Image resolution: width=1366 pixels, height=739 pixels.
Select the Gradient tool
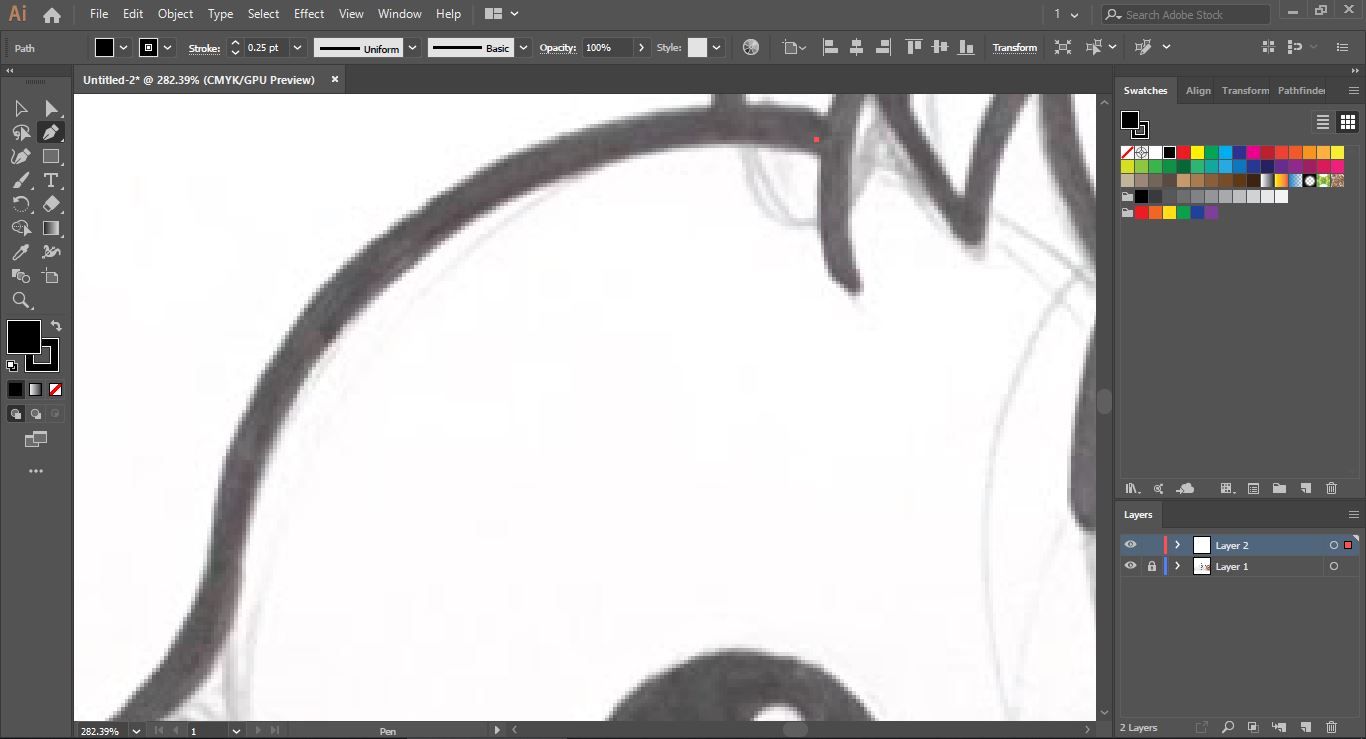click(x=51, y=228)
